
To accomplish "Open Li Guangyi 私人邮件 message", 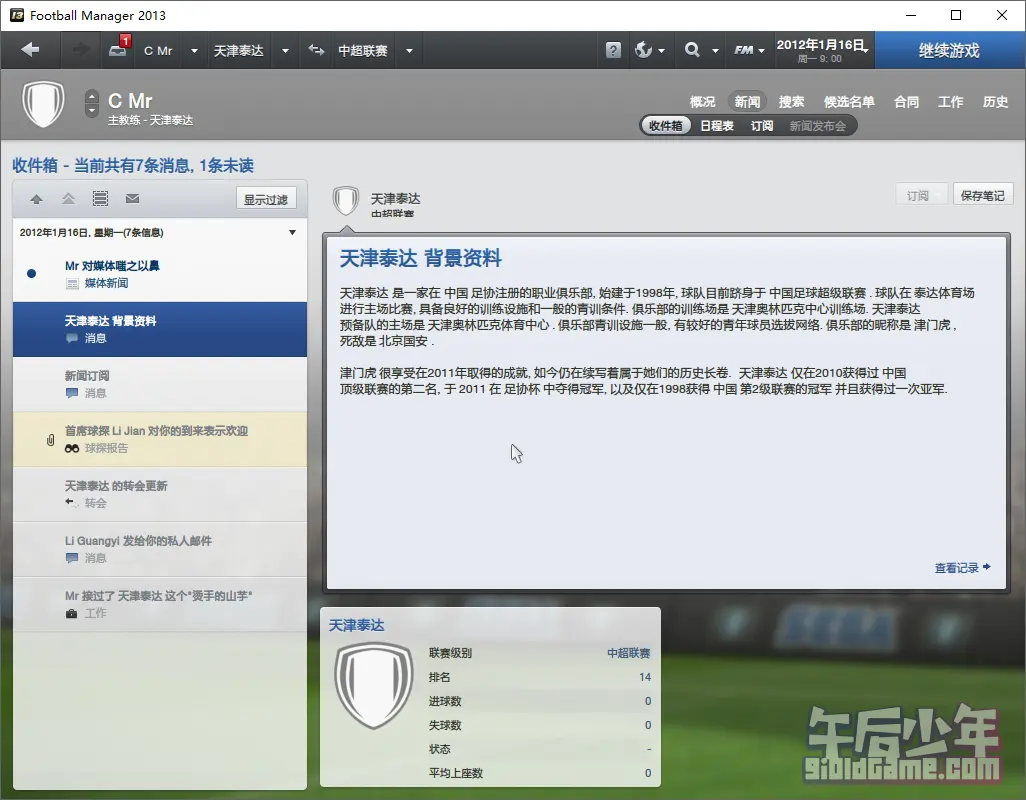I will coord(160,549).
